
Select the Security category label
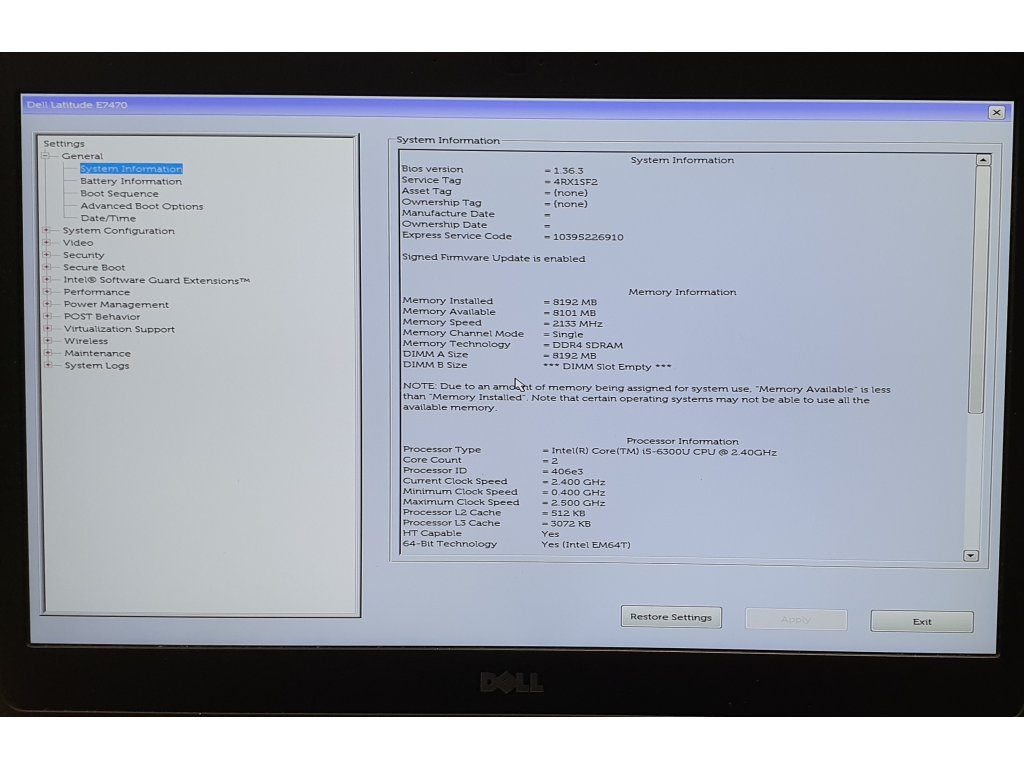[x=84, y=255]
